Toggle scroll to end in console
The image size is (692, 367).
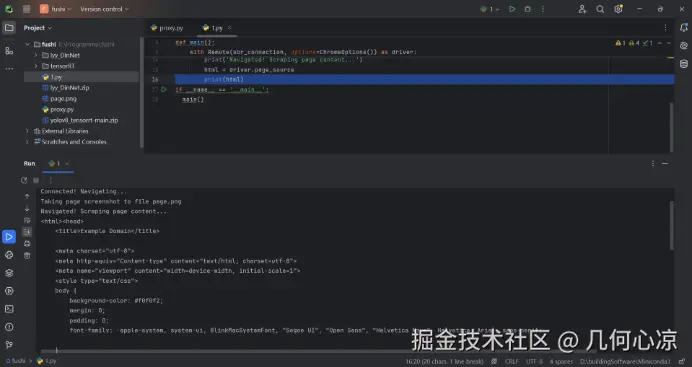point(27,232)
